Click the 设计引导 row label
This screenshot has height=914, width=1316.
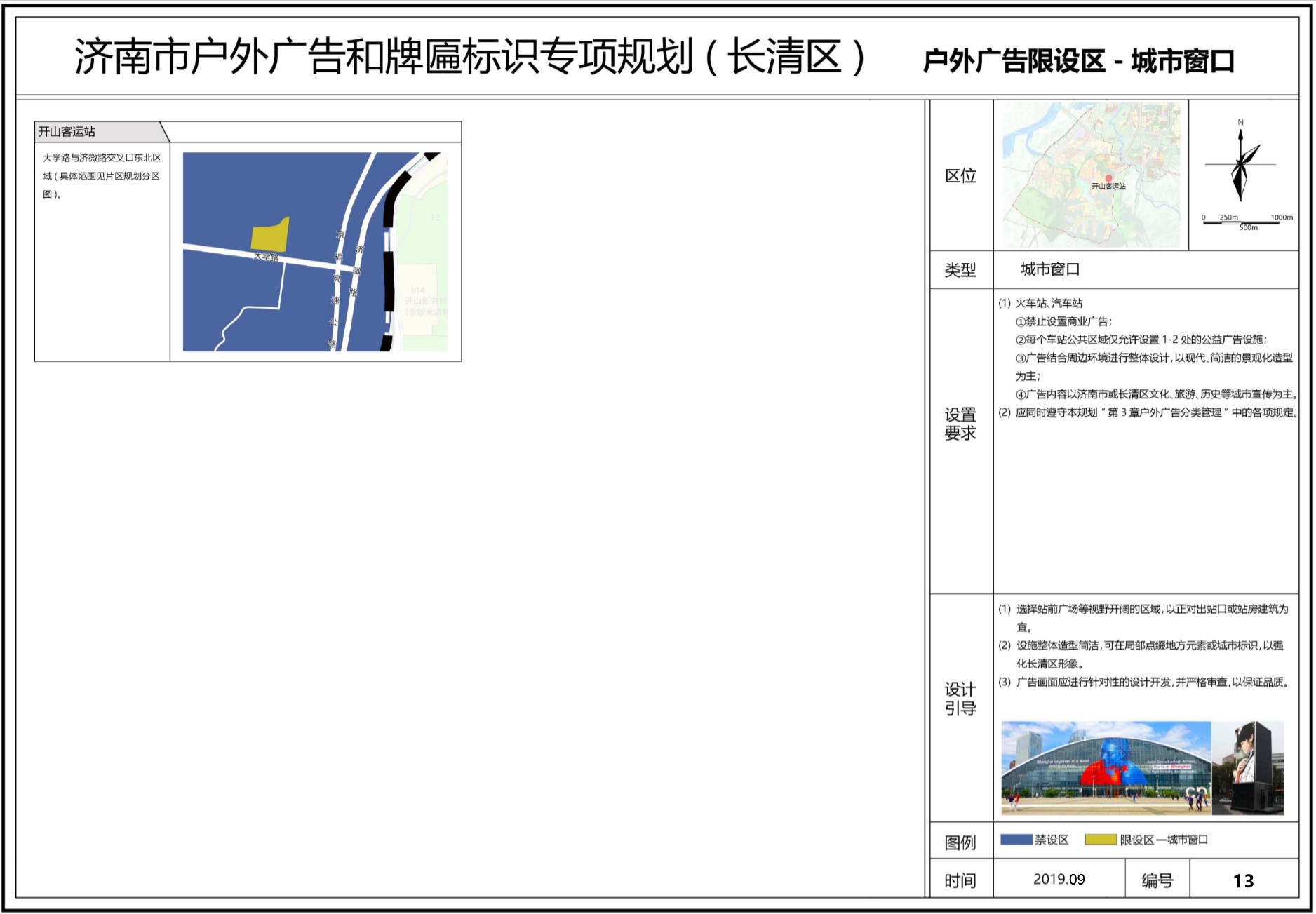pyautogui.click(x=960, y=699)
